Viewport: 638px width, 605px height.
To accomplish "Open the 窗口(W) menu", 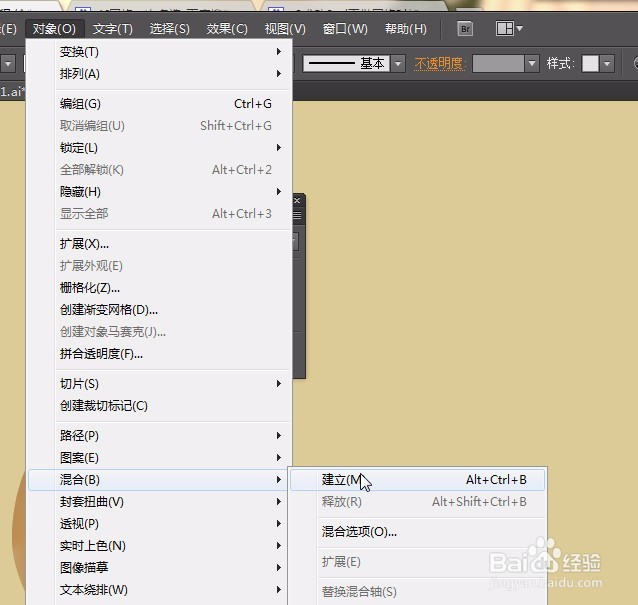I will (345, 29).
